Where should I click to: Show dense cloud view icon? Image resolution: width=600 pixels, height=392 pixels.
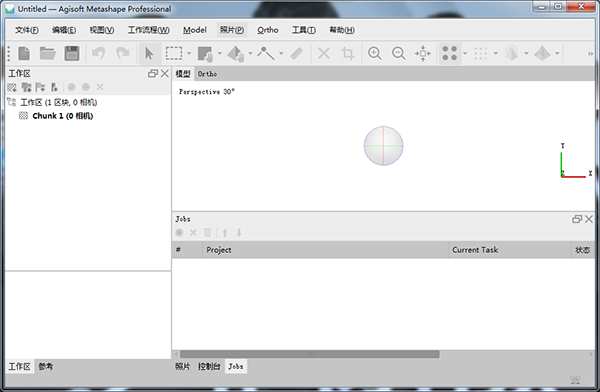(481, 53)
